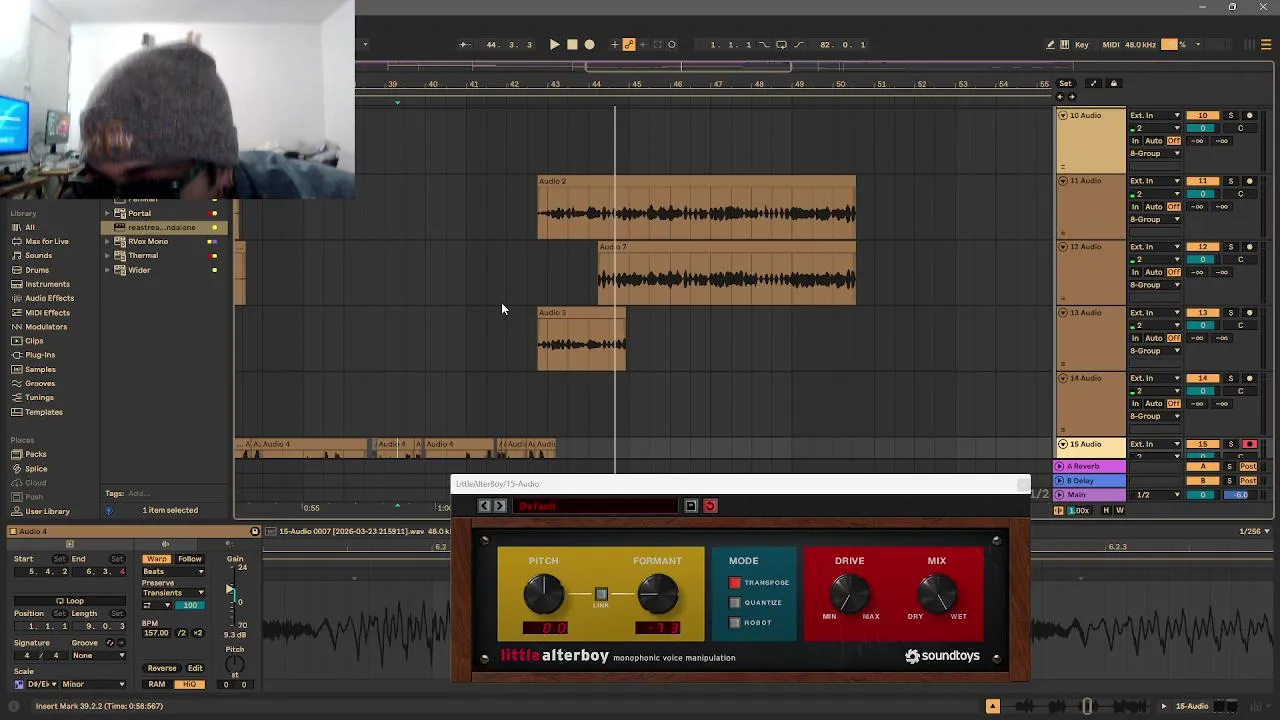Open the Minor scale name dropdown
This screenshot has height=720, width=1280.
(93, 684)
